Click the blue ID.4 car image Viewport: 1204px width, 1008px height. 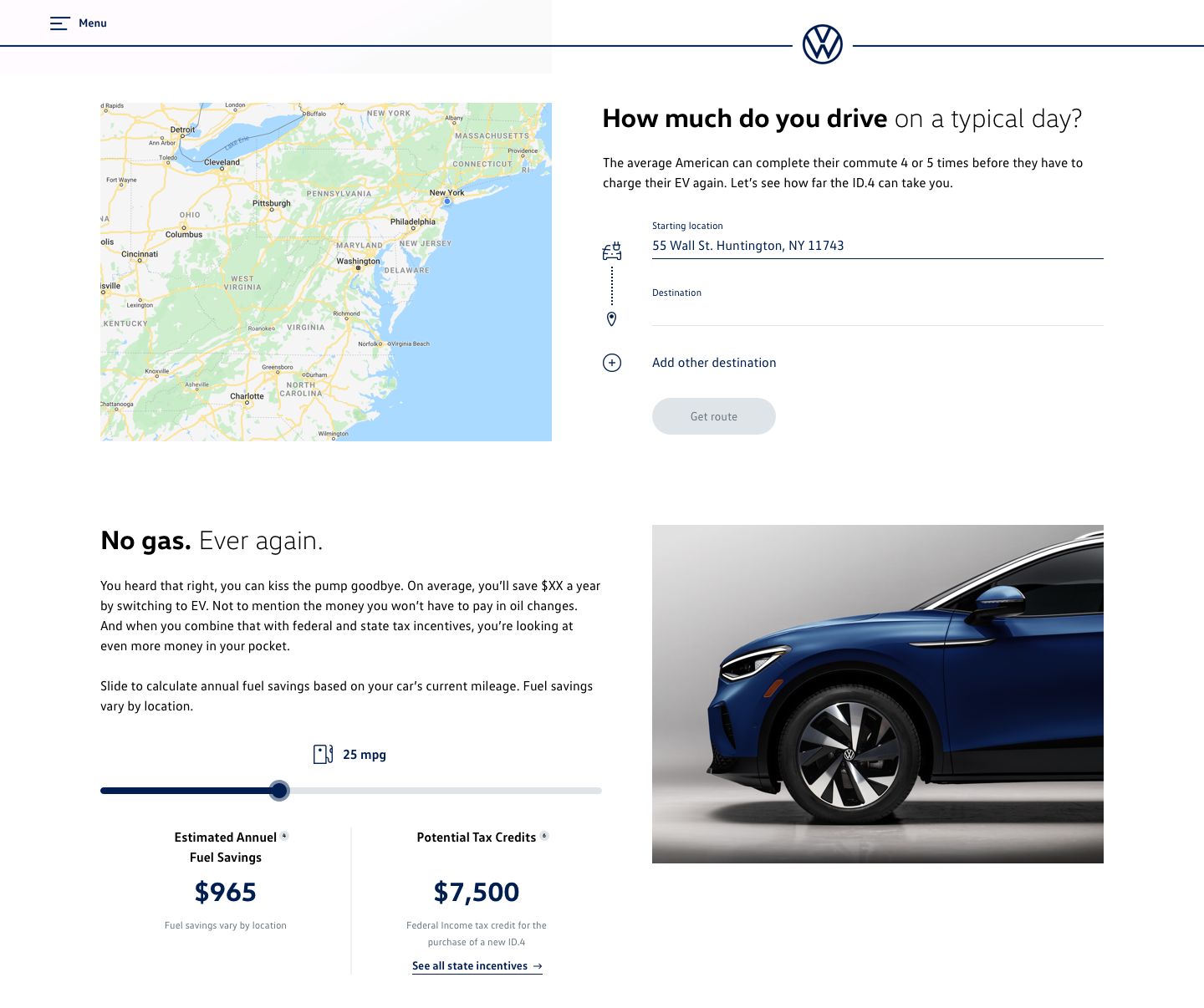(878, 694)
